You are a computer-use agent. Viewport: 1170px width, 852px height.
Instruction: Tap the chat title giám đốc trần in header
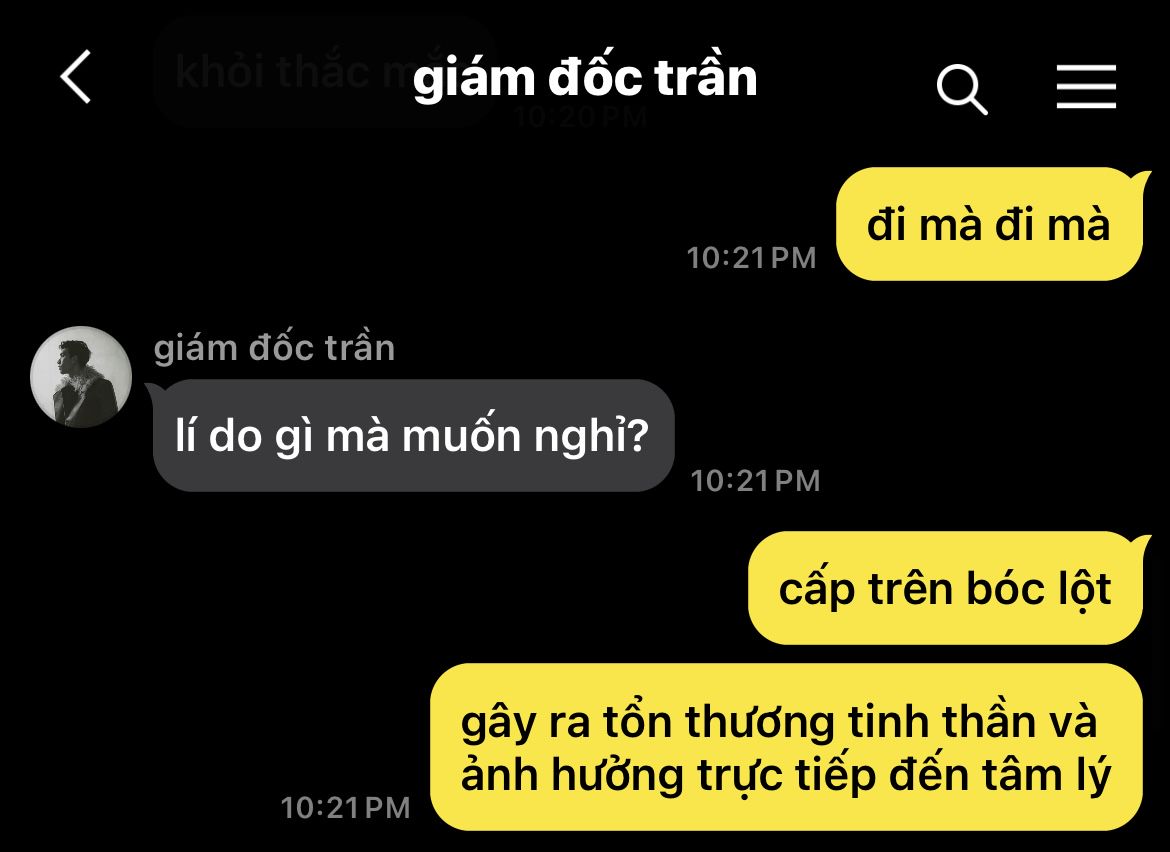(x=585, y=78)
